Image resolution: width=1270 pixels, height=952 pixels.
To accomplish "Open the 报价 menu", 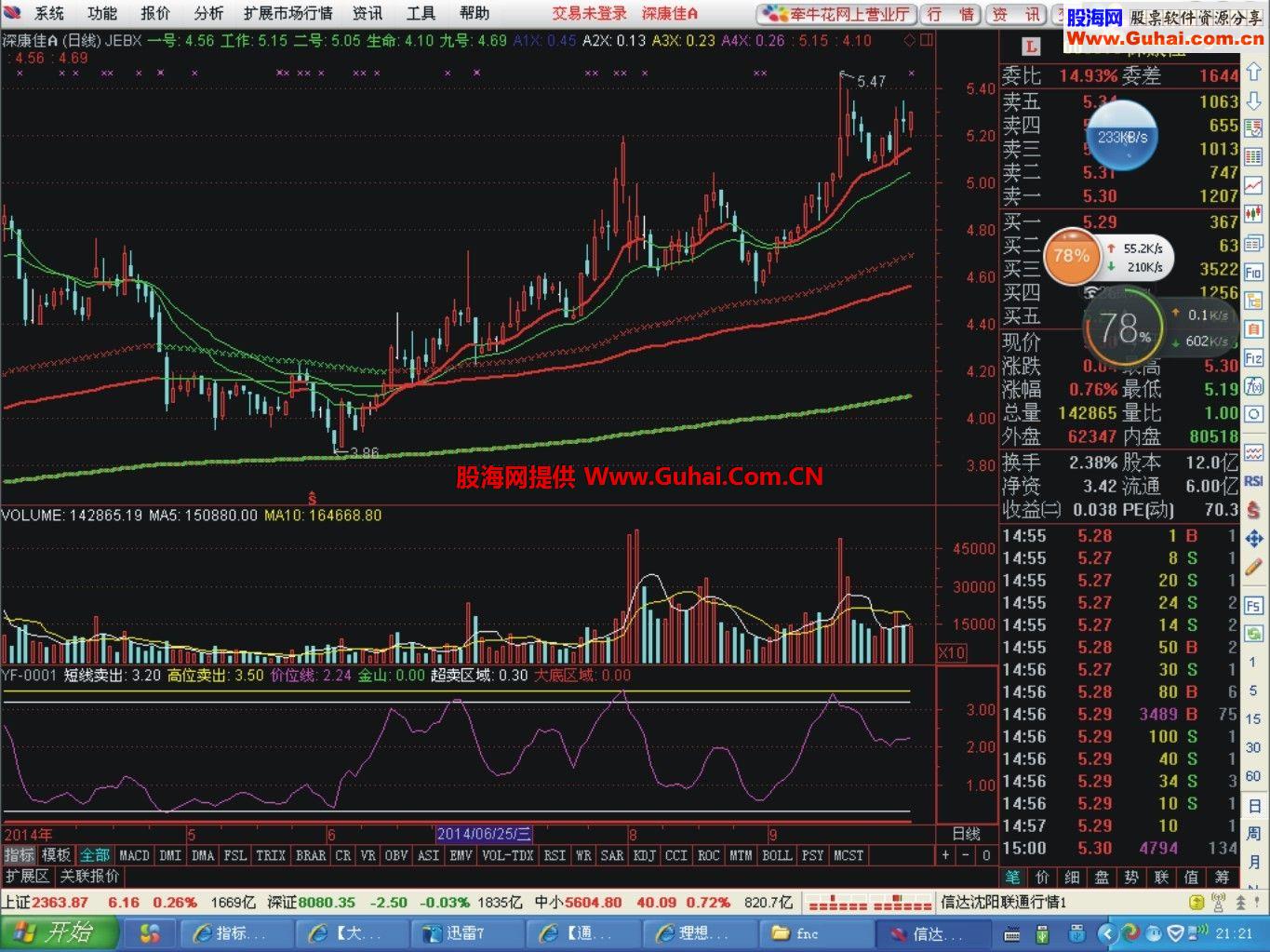I will [x=155, y=13].
